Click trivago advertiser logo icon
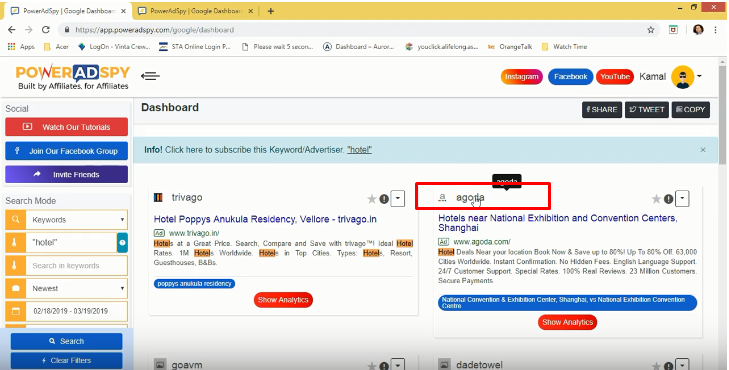The image size is (729, 370). 159,198
